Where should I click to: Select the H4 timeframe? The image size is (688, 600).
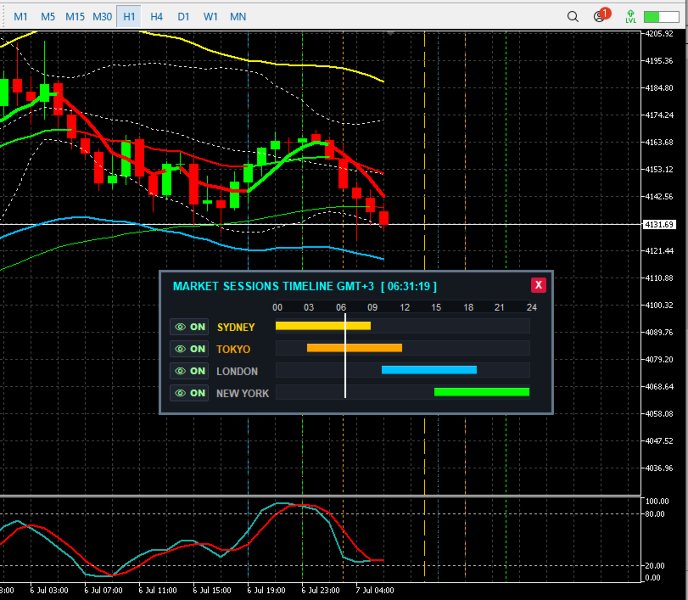[156, 17]
